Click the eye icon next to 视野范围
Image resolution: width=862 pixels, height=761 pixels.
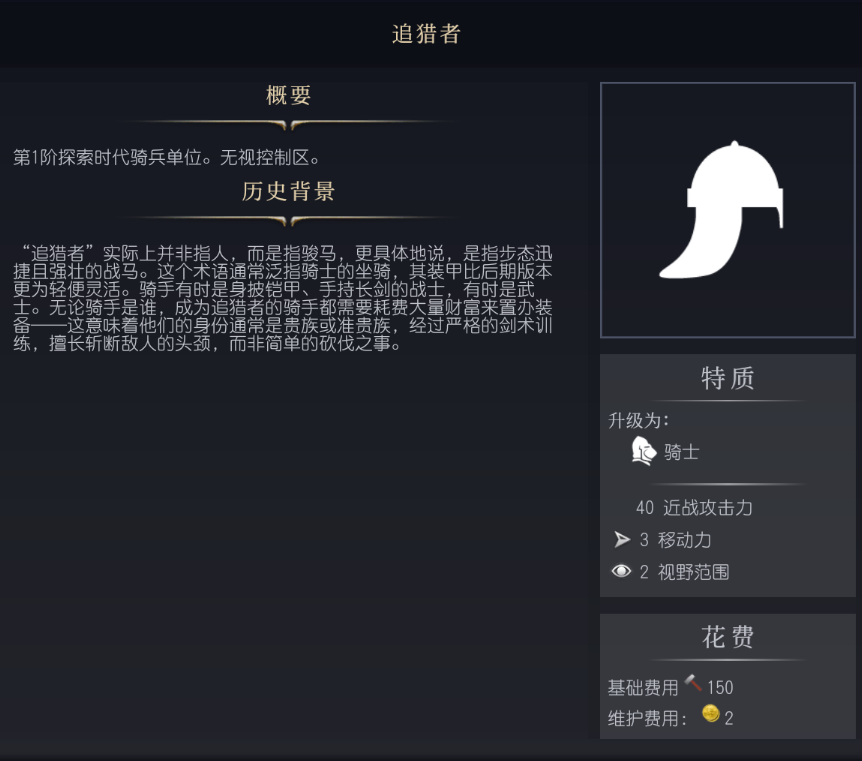tap(622, 572)
